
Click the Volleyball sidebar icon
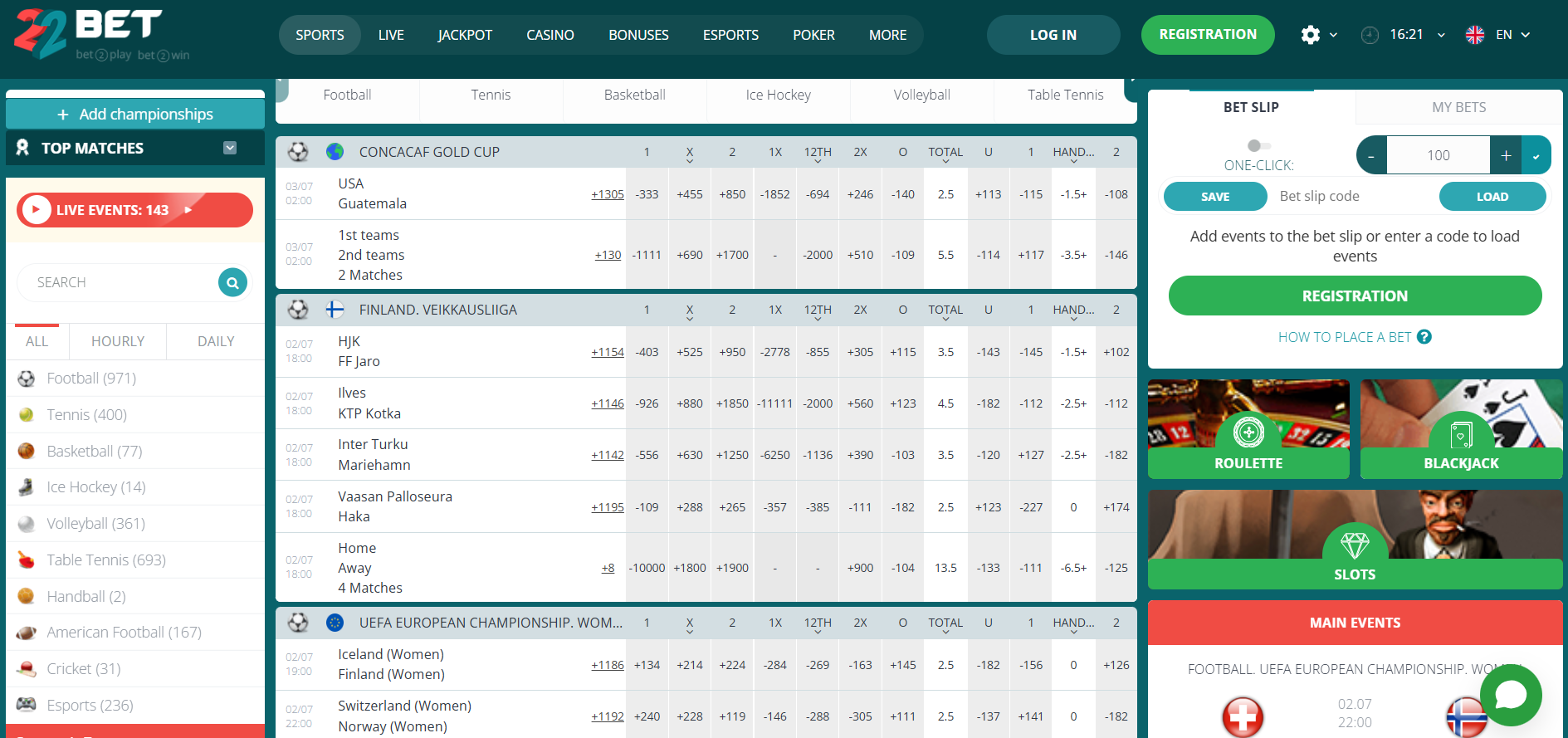27,524
